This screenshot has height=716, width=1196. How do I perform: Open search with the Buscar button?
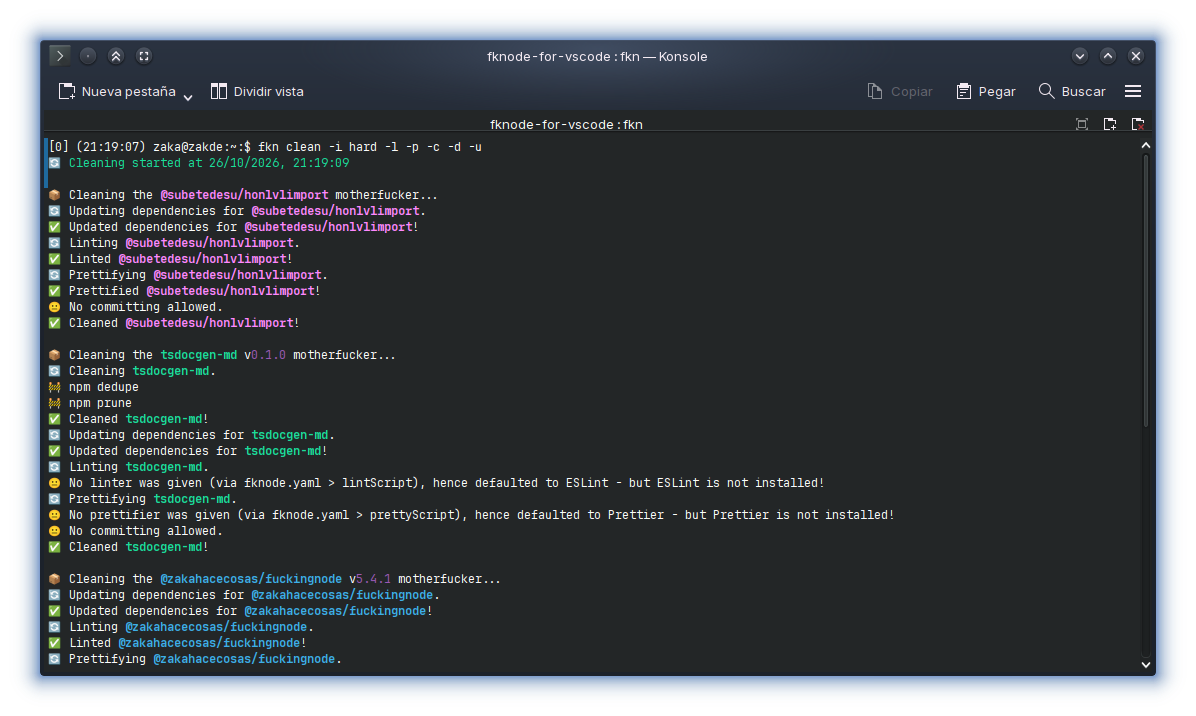pos(1072,92)
